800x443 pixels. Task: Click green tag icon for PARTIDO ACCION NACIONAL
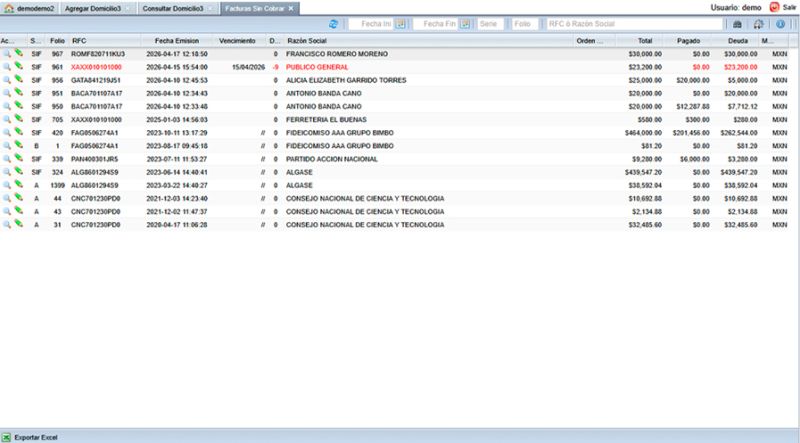(18, 157)
